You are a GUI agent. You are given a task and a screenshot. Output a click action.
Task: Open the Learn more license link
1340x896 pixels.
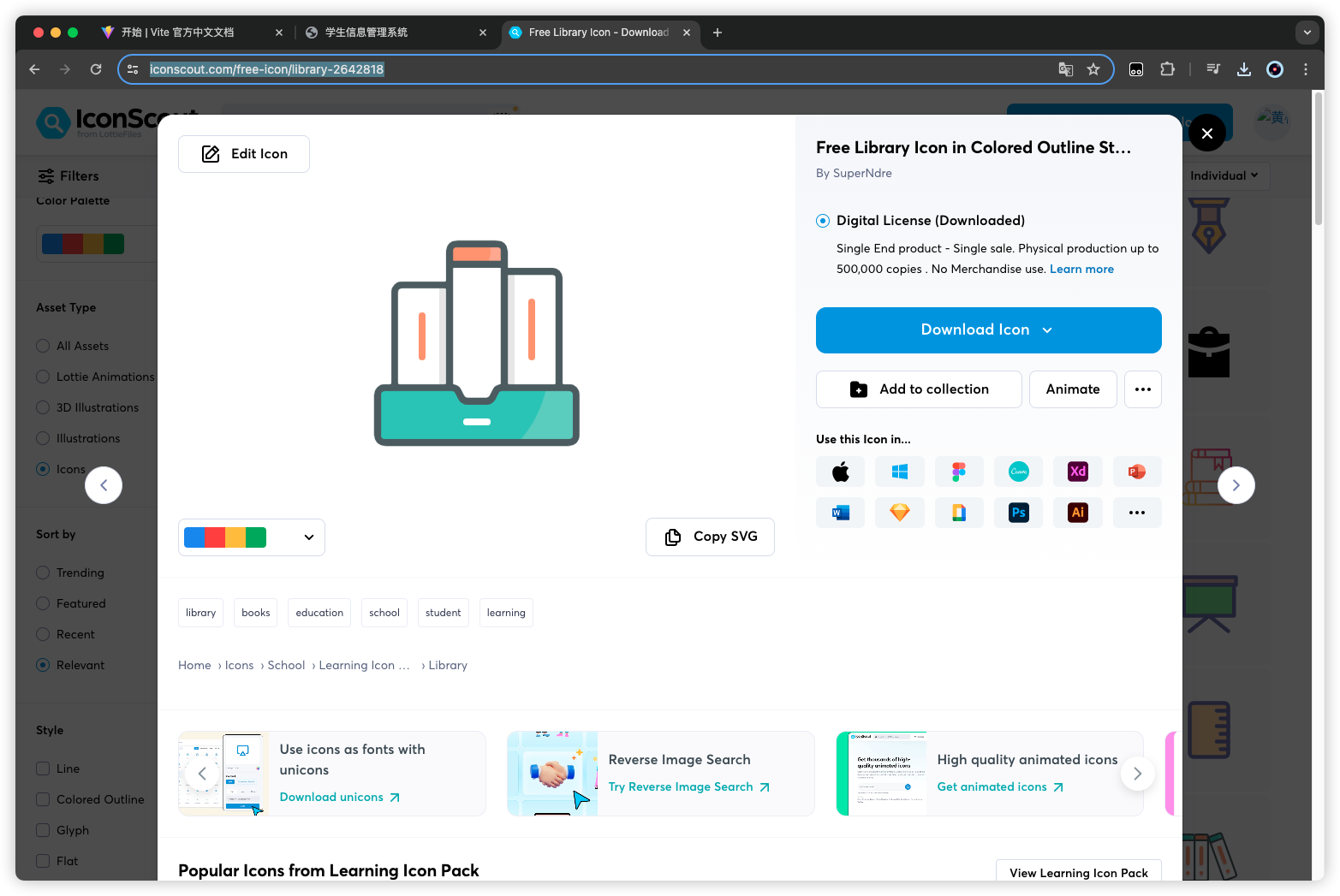tap(1081, 269)
